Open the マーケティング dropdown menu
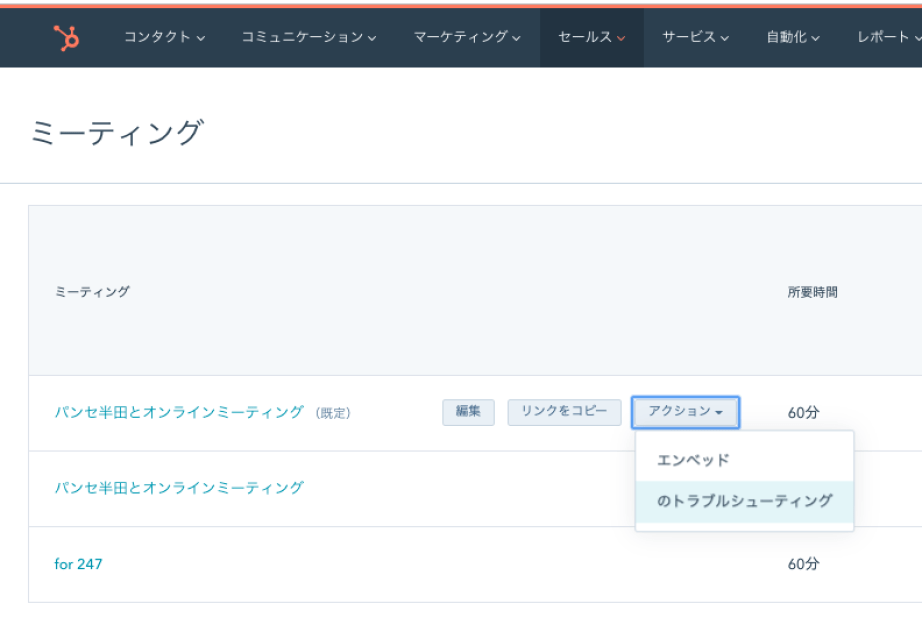 pos(467,38)
